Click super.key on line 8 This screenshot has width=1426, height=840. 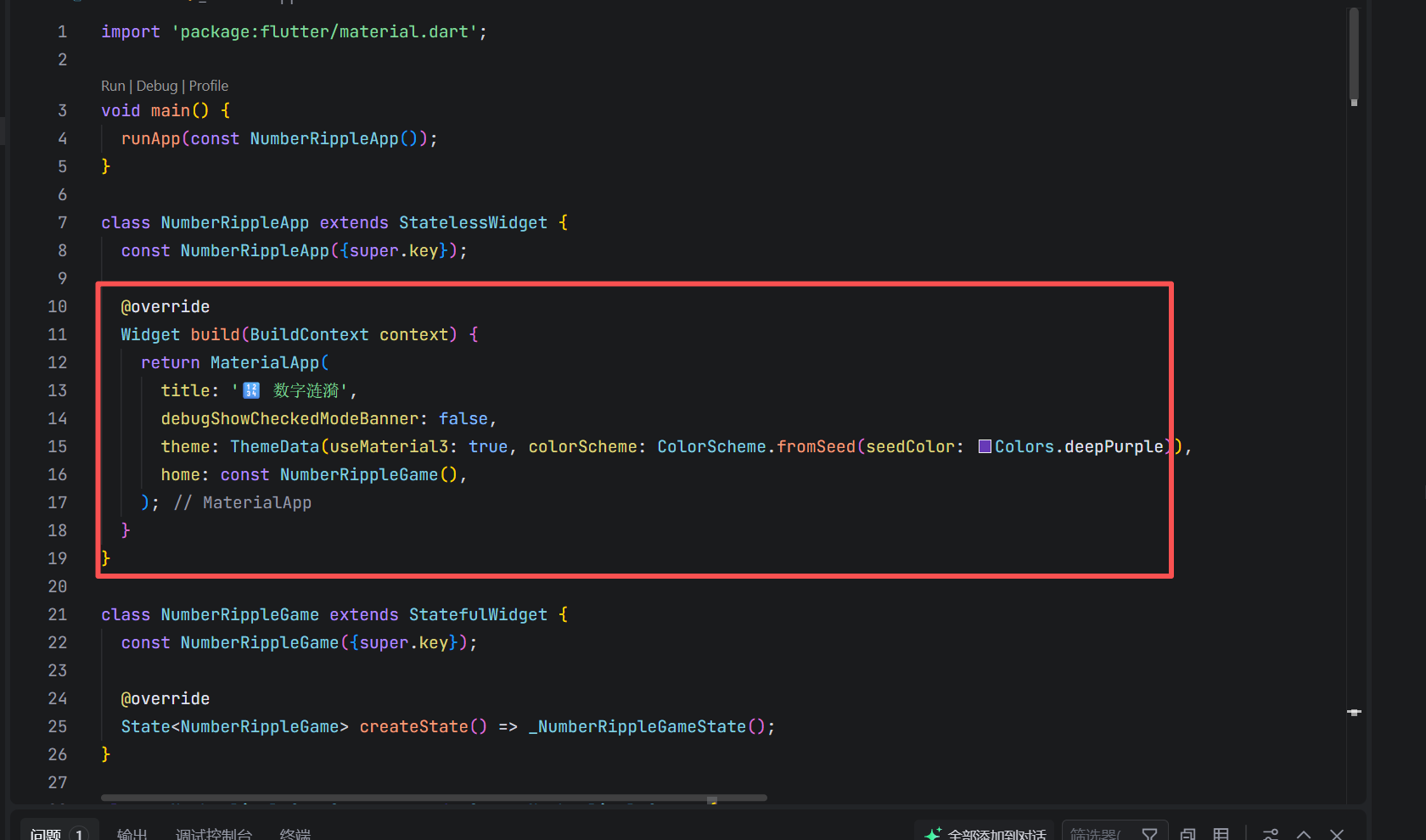[x=394, y=250]
